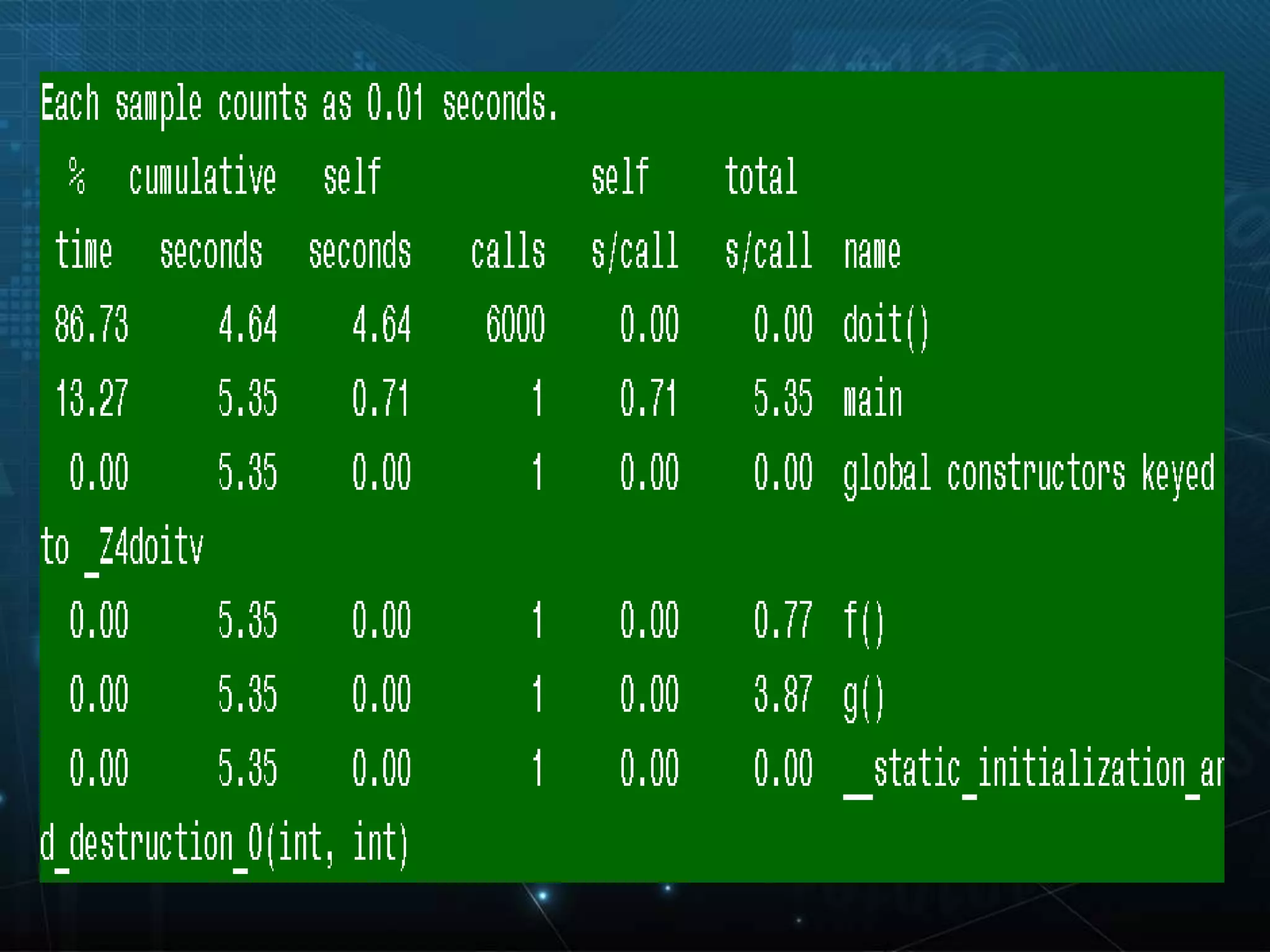Select the 86.73 percent time value
1270x952 pixels.
(x=91, y=324)
